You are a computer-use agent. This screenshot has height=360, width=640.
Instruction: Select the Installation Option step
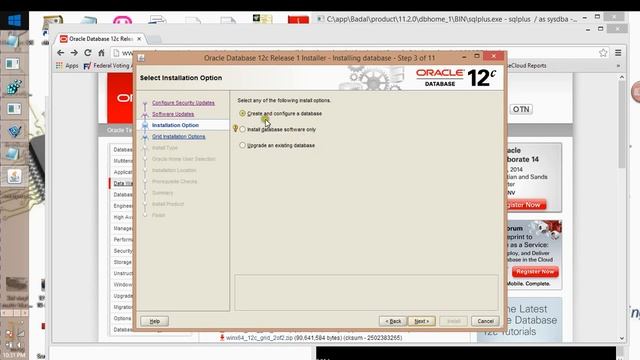coord(176,125)
